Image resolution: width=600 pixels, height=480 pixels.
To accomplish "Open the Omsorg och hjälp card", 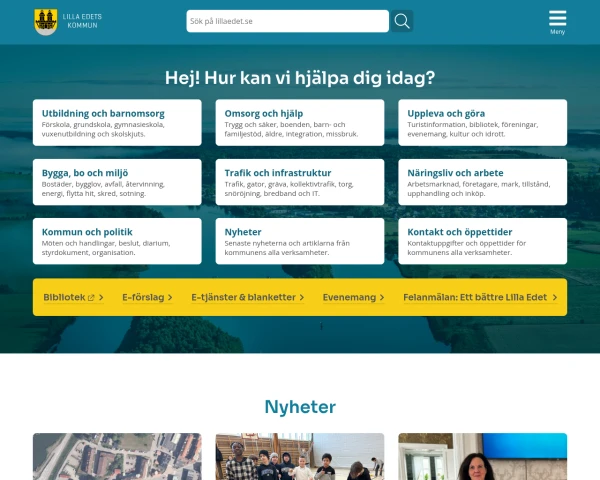I will 300,122.
